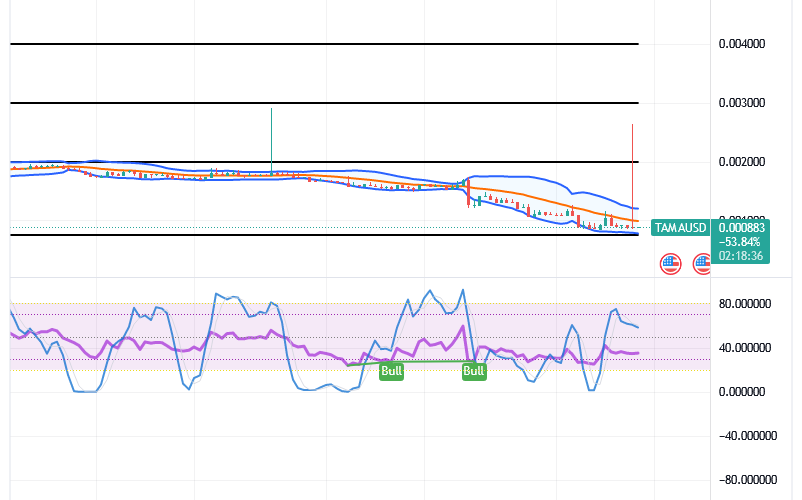Open the first US flag economic event marker

coord(671,264)
